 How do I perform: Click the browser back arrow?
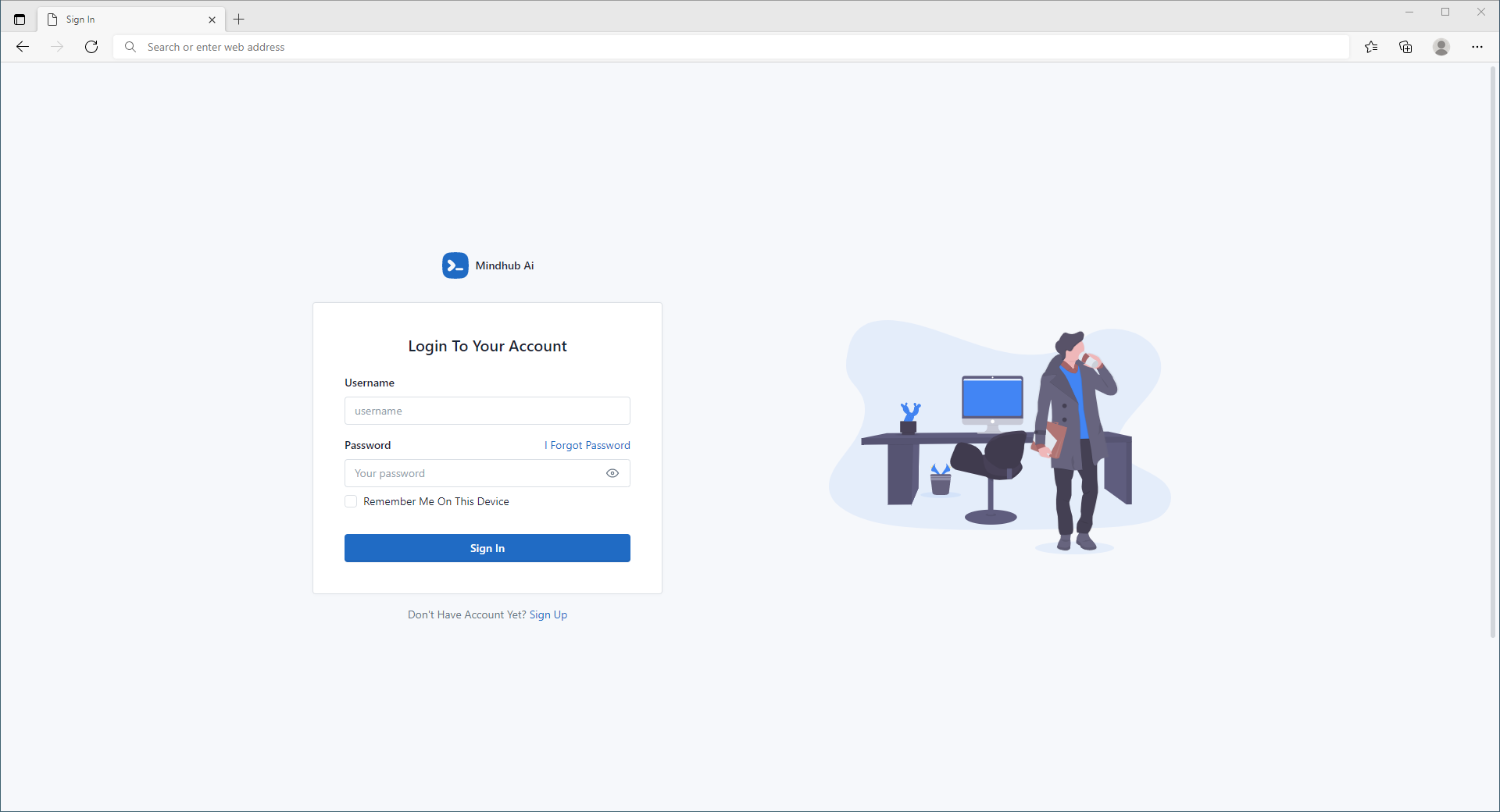(x=23, y=47)
